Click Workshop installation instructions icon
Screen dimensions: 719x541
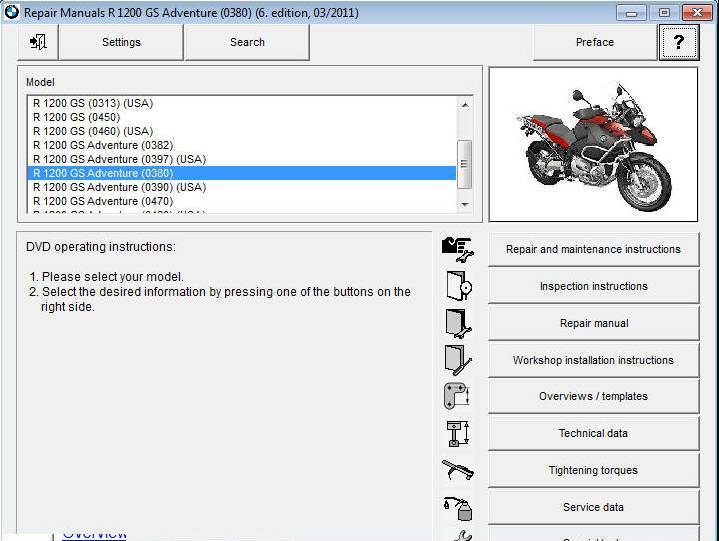tap(458, 360)
